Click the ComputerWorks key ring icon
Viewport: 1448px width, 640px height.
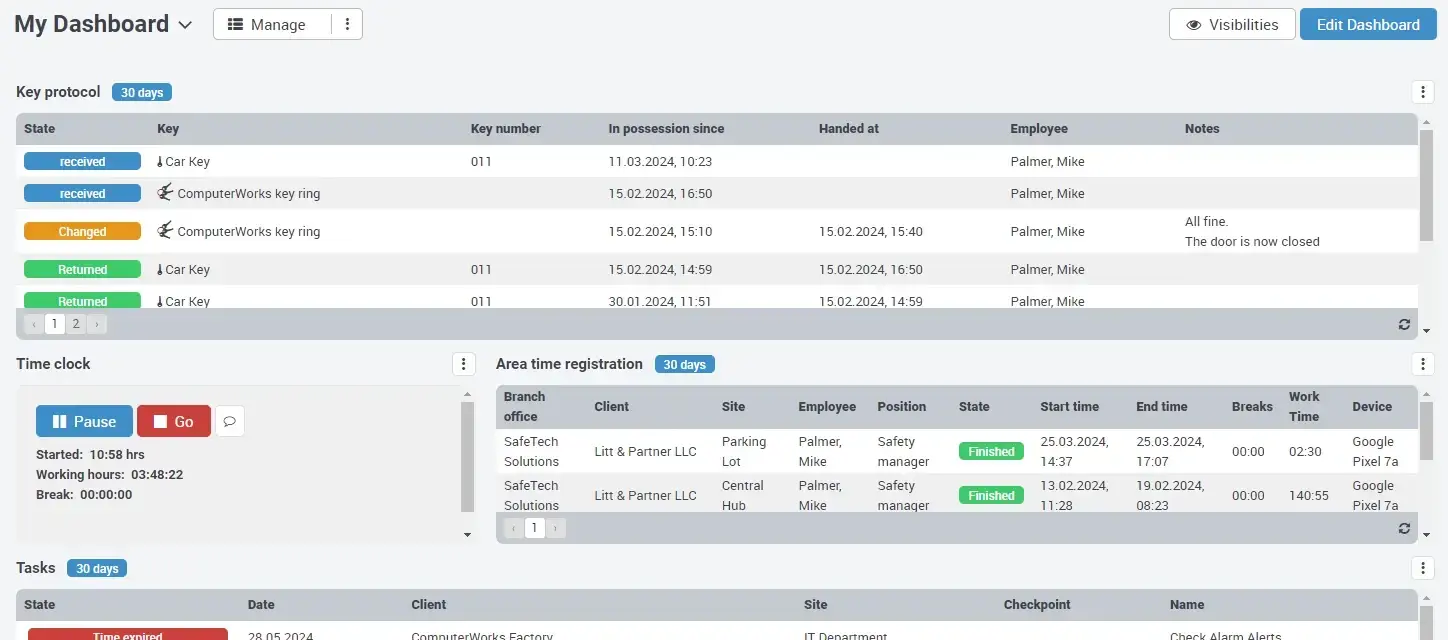click(165, 192)
